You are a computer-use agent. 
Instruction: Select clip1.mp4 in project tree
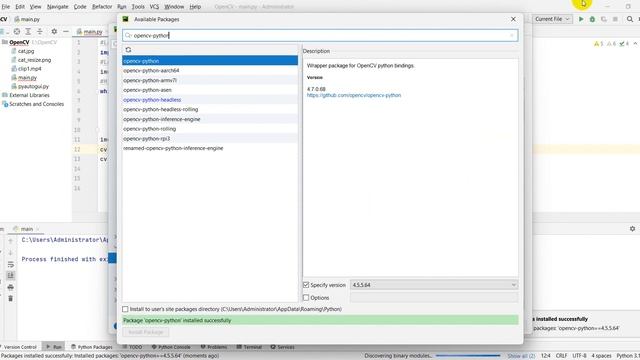pyautogui.click(x=29, y=69)
